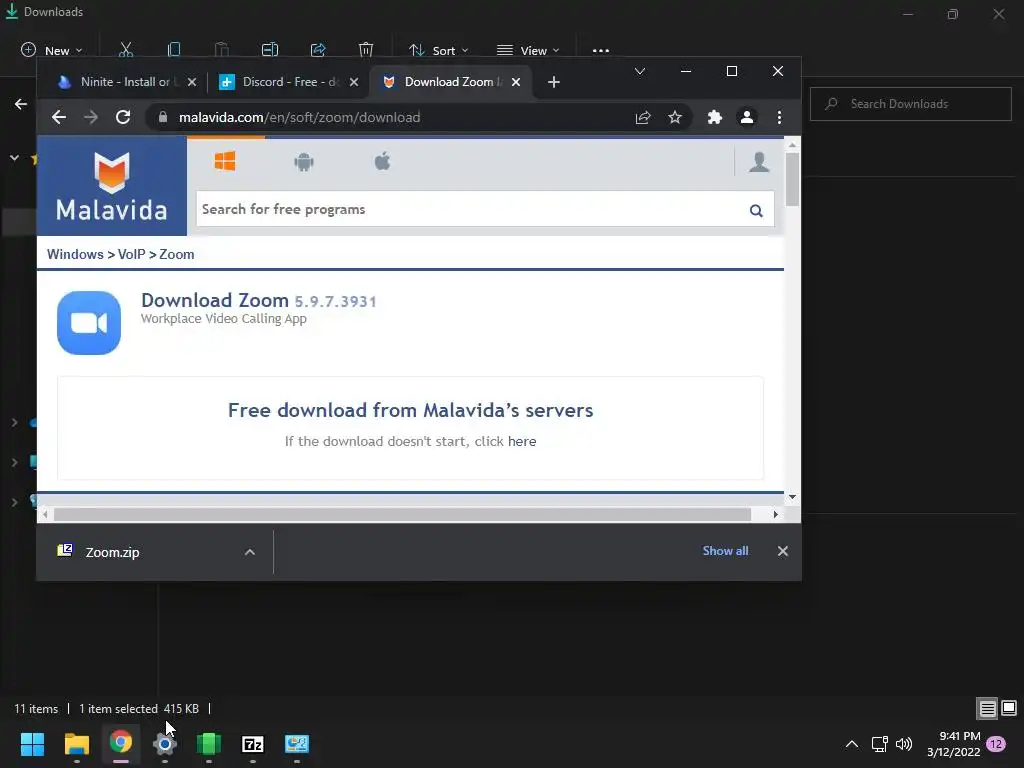Click VoIP breadcrumb link
The height and width of the screenshot is (768, 1024).
click(131, 255)
